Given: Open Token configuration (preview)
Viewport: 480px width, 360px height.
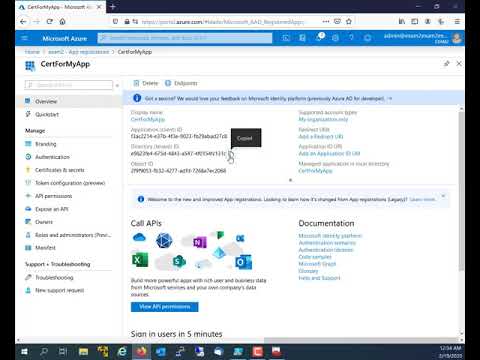Looking at the screenshot, I should click(70, 183).
